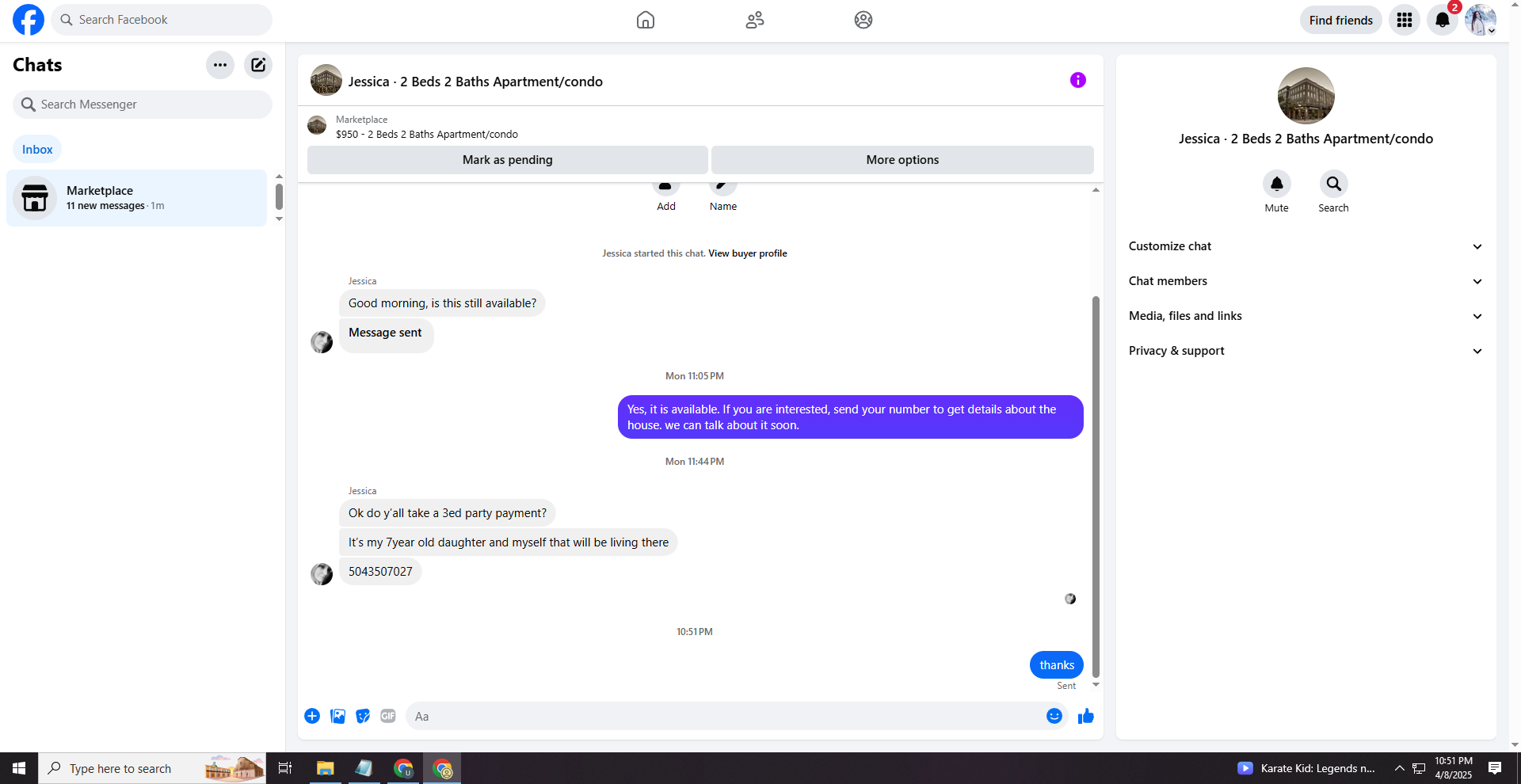Open View buyer profile link
The height and width of the screenshot is (784, 1521).
(748, 253)
